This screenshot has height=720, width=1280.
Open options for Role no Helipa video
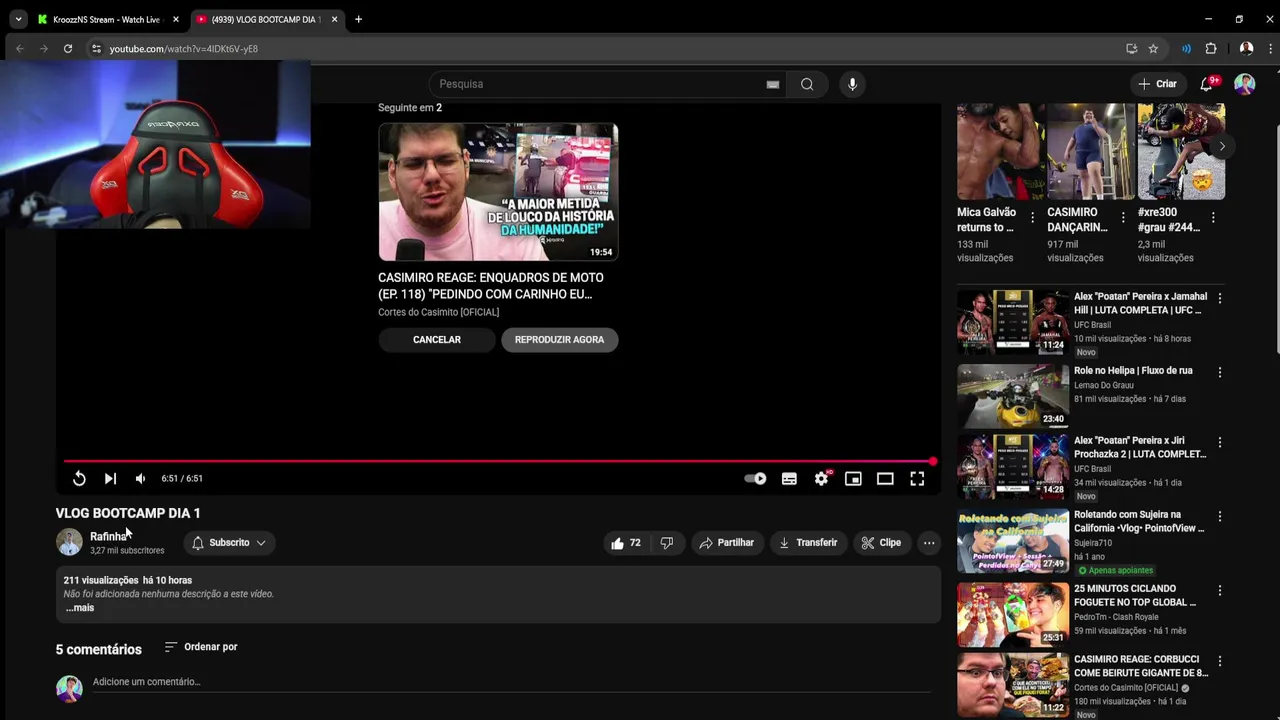tap(1220, 372)
